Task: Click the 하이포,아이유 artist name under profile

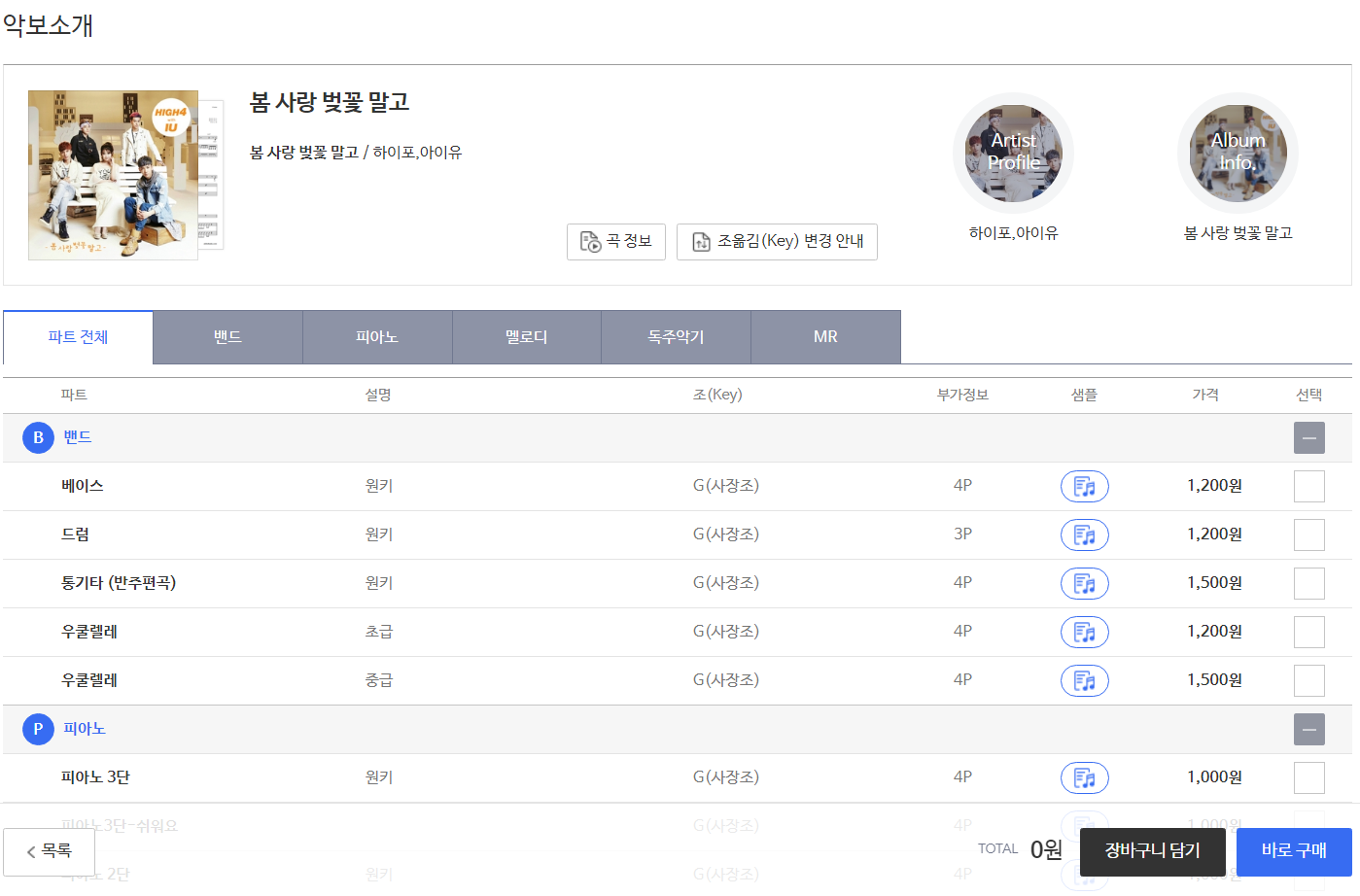Action: tap(1014, 233)
